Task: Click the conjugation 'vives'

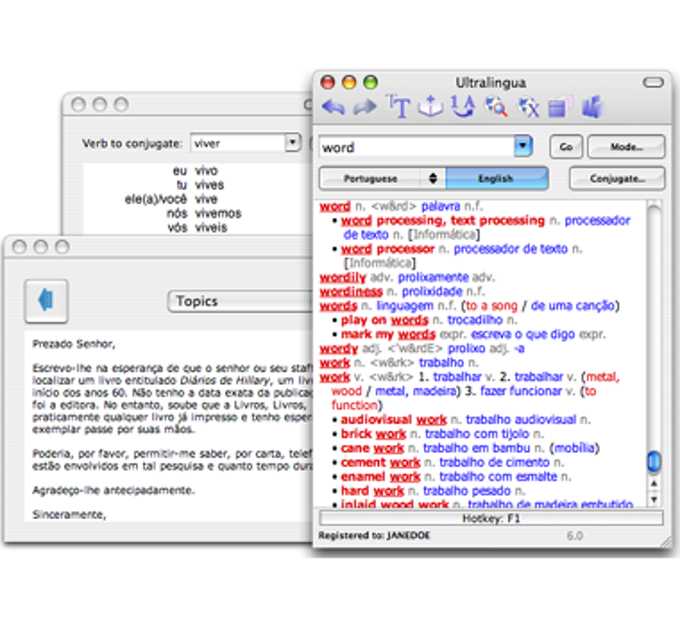Action: [x=209, y=185]
